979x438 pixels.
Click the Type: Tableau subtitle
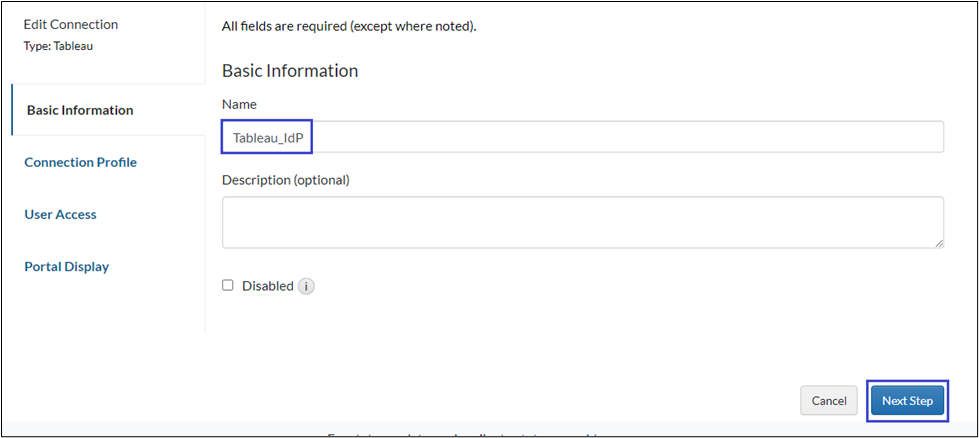[58, 45]
